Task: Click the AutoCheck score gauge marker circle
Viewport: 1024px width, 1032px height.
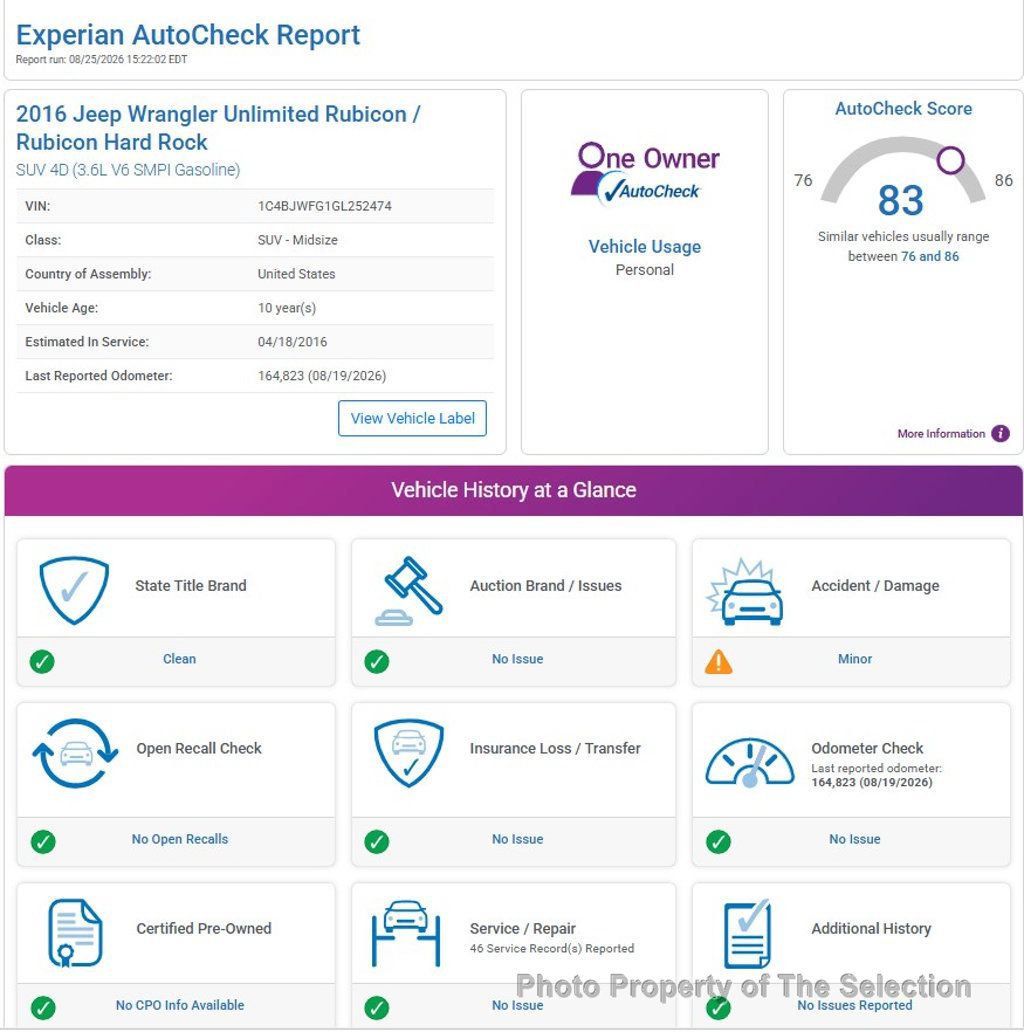Action: pos(950,160)
